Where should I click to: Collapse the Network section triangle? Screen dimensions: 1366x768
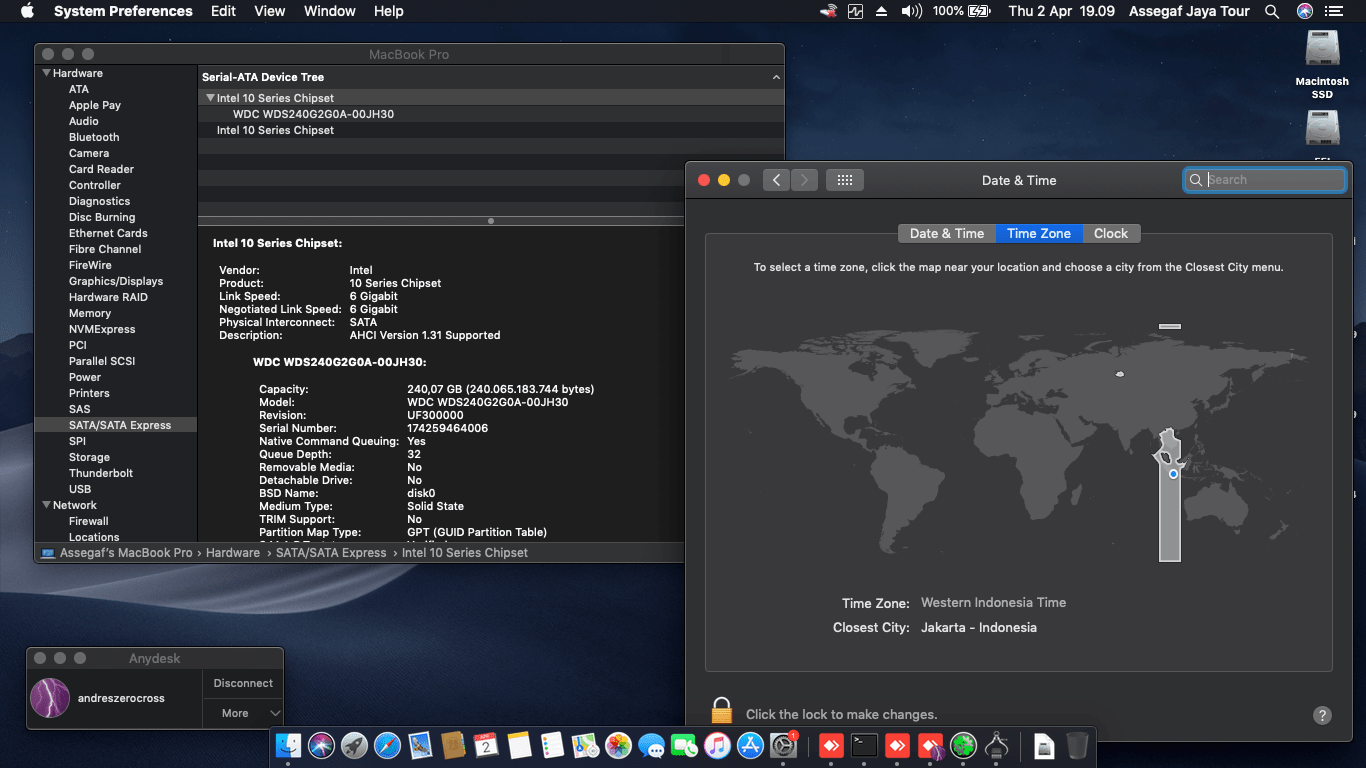click(x=45, y=505)
